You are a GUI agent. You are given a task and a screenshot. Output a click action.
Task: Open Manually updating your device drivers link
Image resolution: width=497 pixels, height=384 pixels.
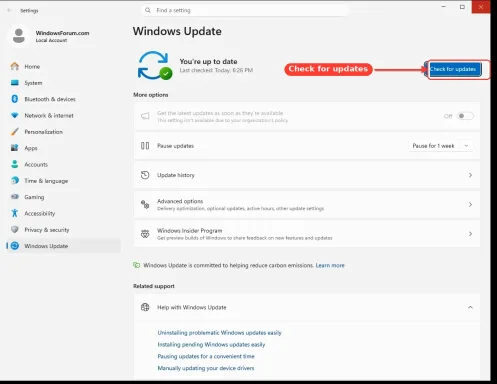tap(206, 368)
